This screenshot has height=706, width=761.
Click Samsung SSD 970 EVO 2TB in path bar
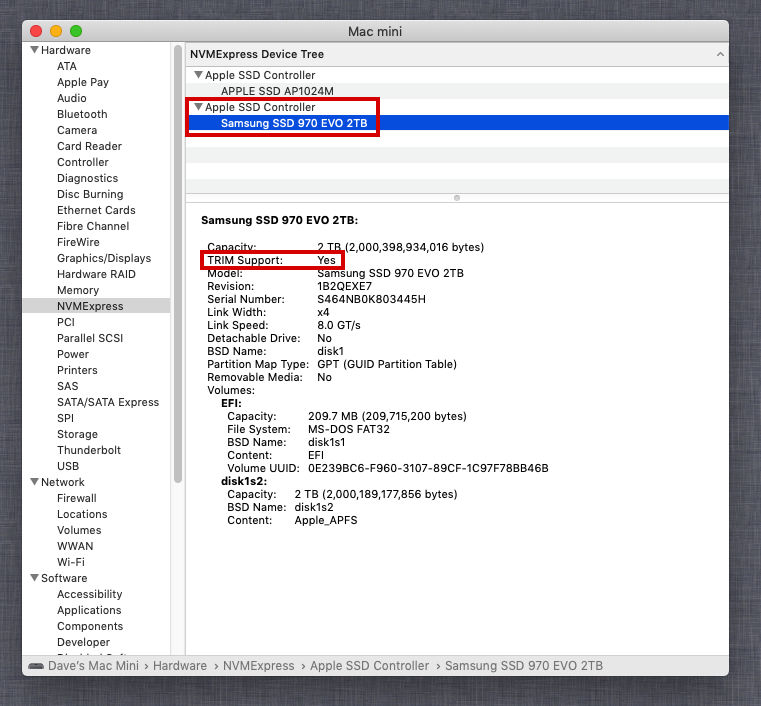pos(524,666)
